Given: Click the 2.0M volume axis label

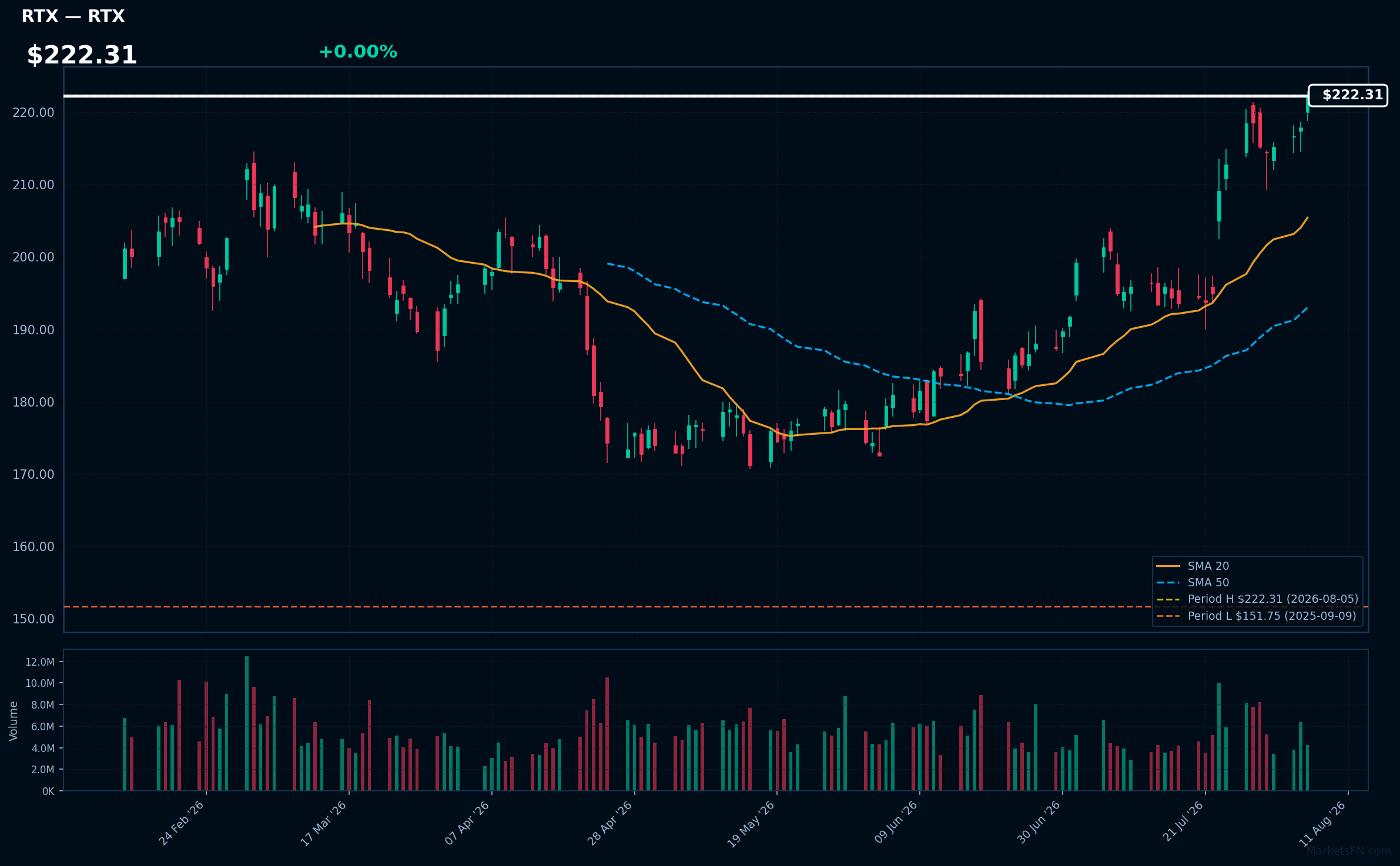Looking at the screenshot, I should pyautogui.click(x=43, y=770).
